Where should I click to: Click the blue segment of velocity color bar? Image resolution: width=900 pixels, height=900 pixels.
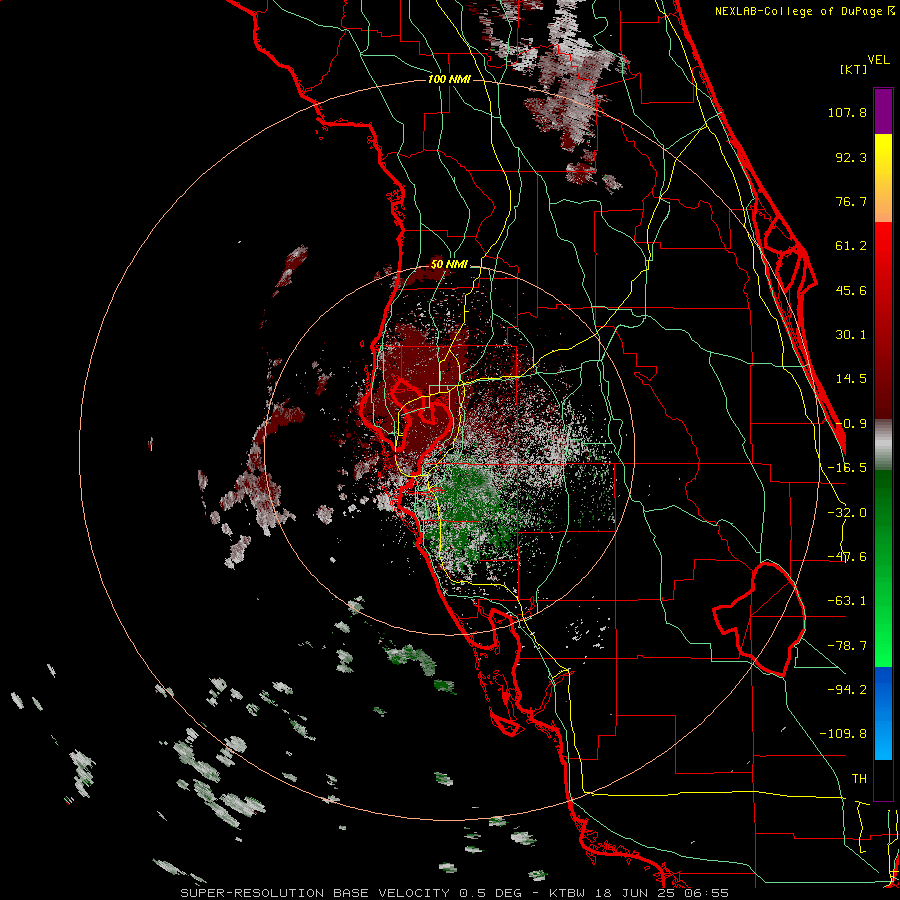(883, 713)
